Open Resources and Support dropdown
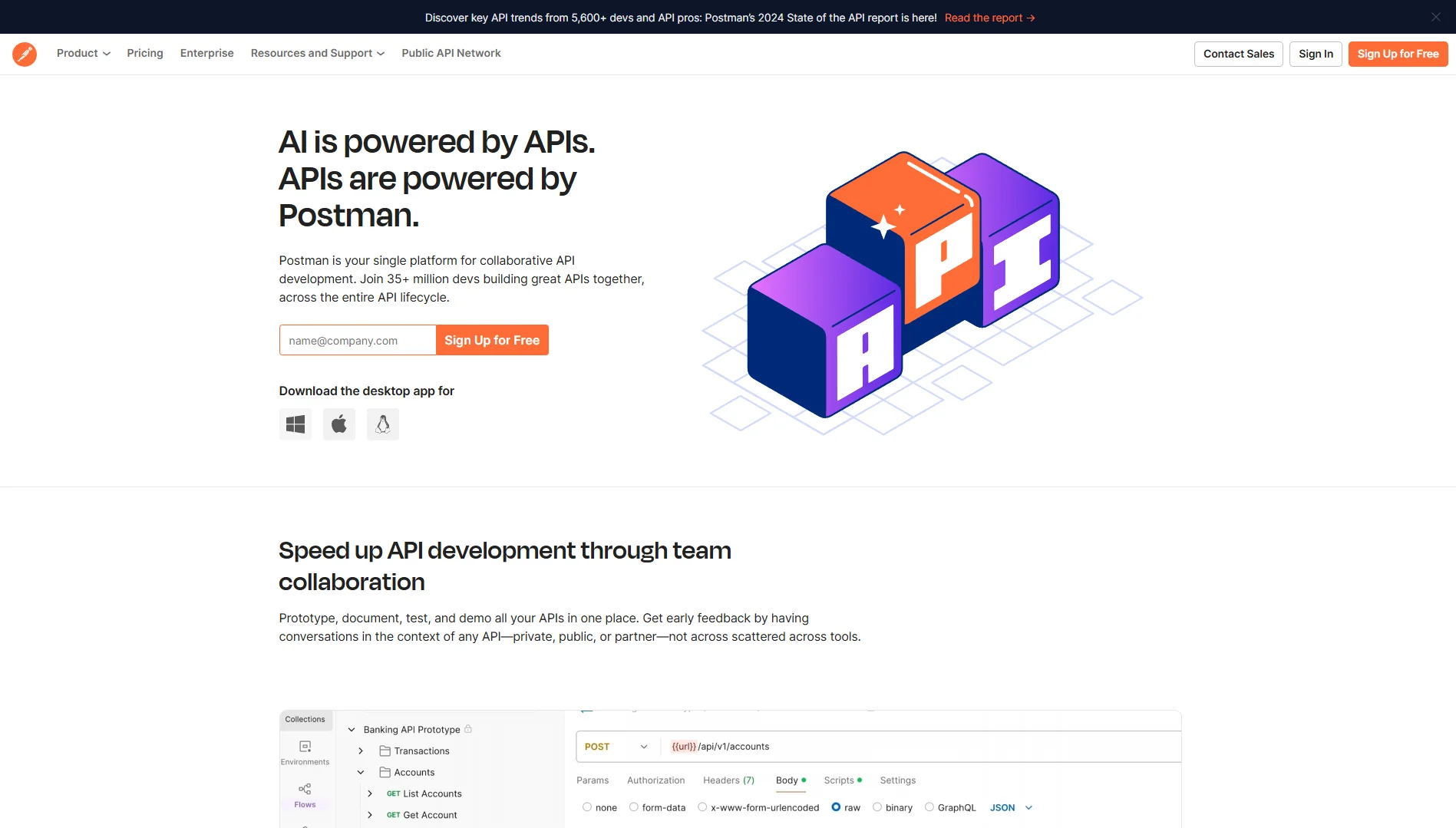Screen dimensions: 1456x828 pyautogui.click(x=318, y=53)
